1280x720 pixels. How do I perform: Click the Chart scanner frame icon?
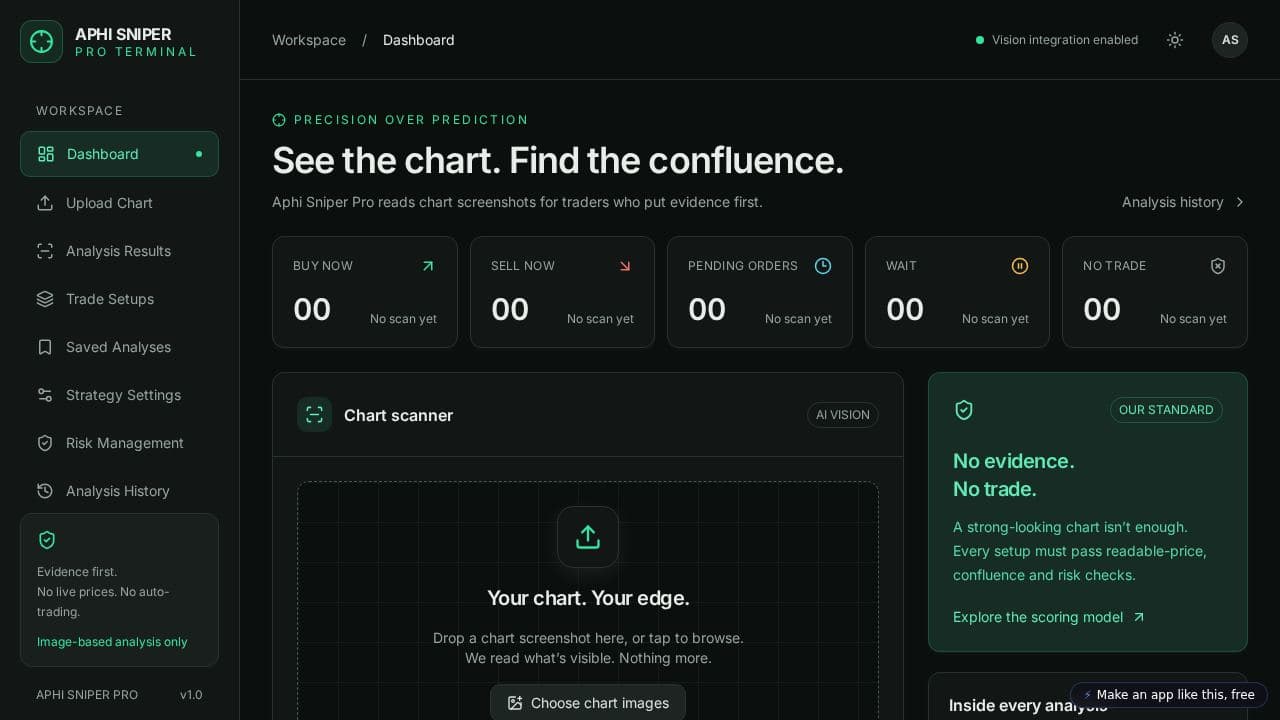tap(314, 415)
